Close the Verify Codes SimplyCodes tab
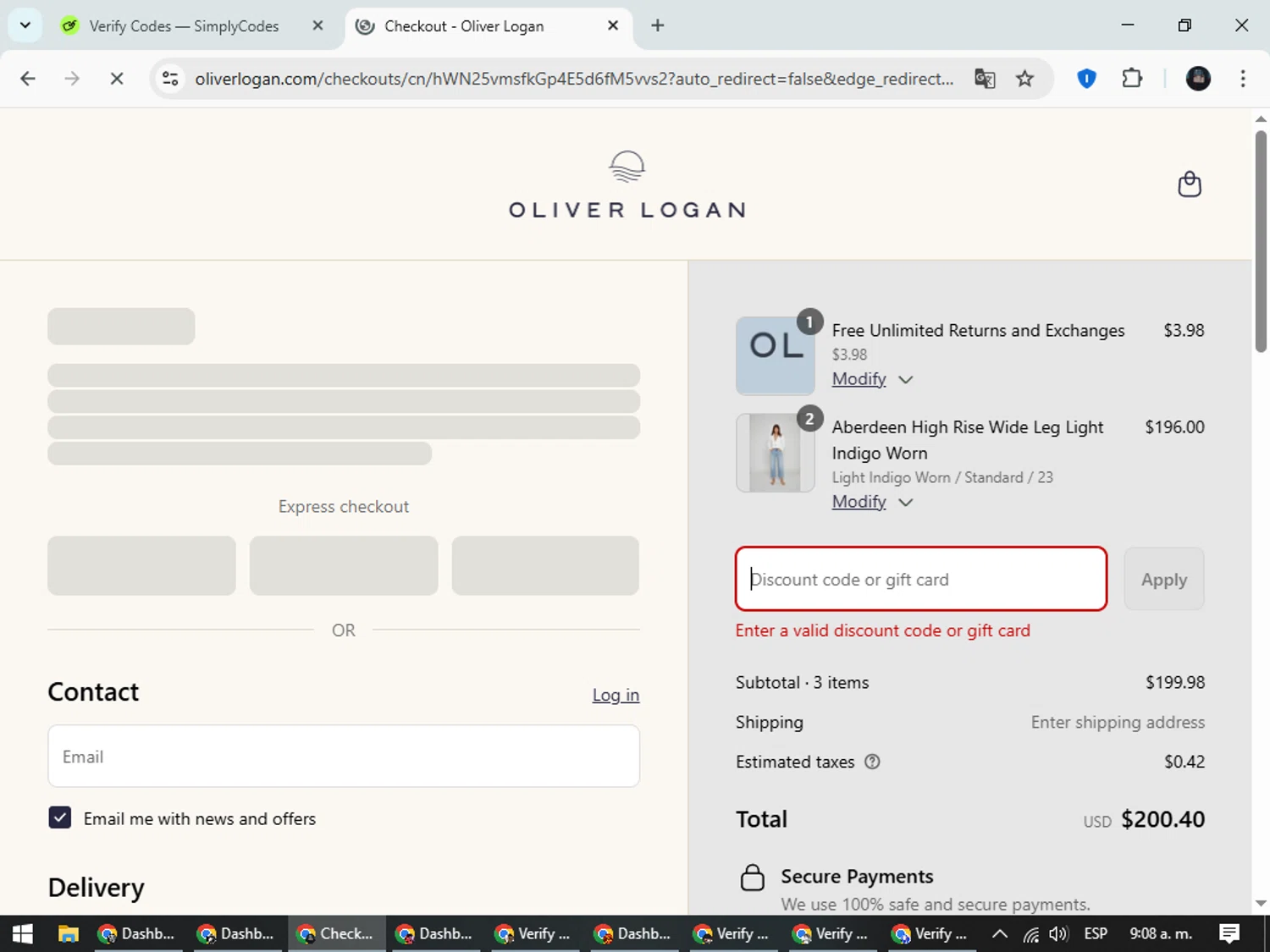This screenshot has width=1270, height=952. pos(317,25)
